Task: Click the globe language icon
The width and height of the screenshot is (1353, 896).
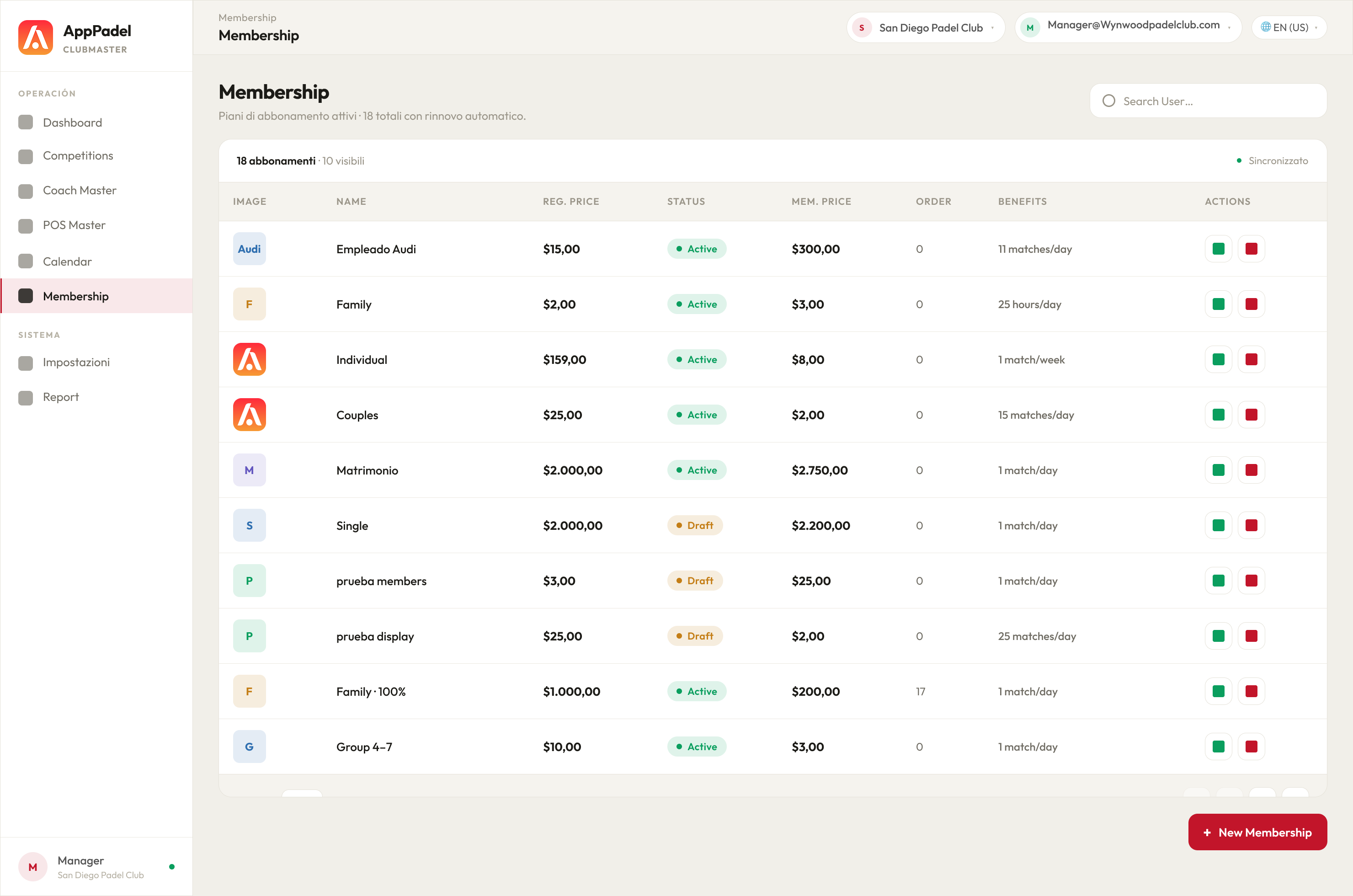Action: [1266, 27]
